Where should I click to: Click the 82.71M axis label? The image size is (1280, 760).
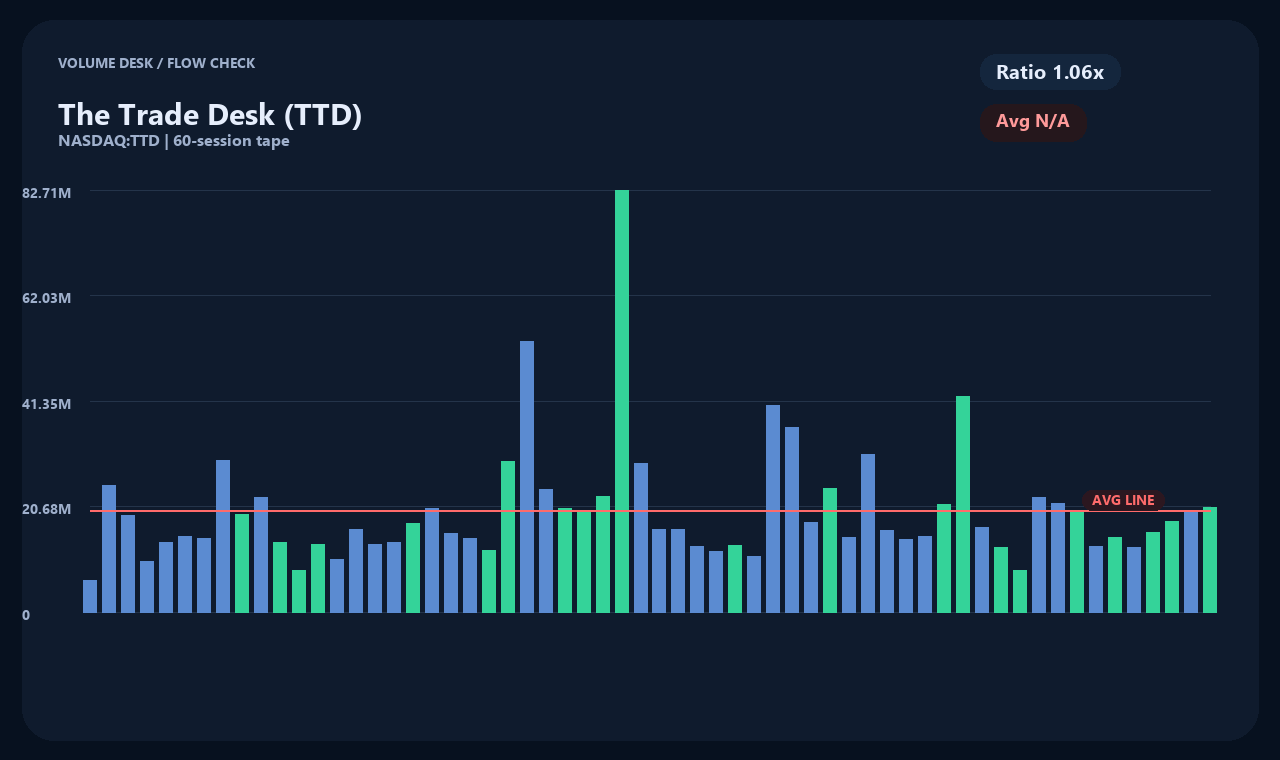coord(47,193)
